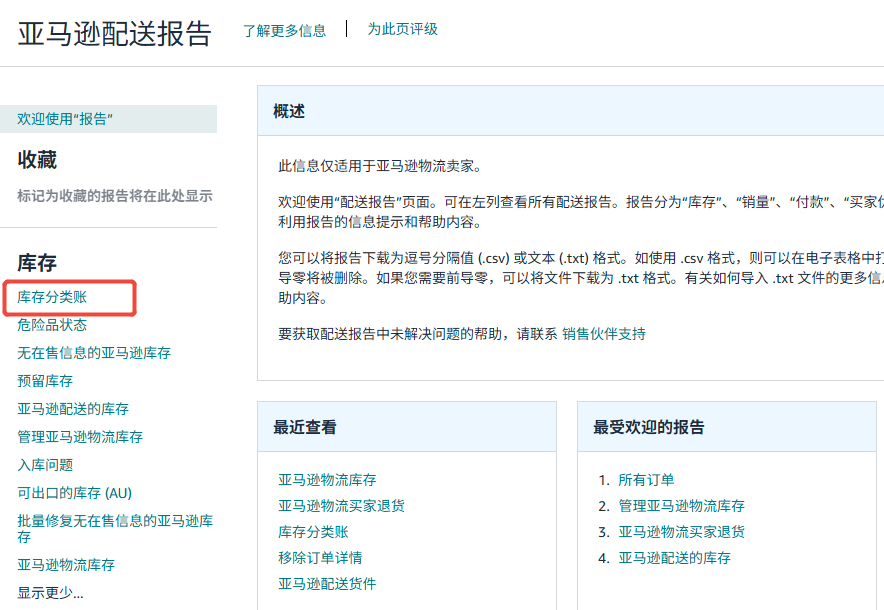Collapse the list with 显示更少...
Image resolution: width=884 pixels, height=610 pixels.
[x=50, y=593]
